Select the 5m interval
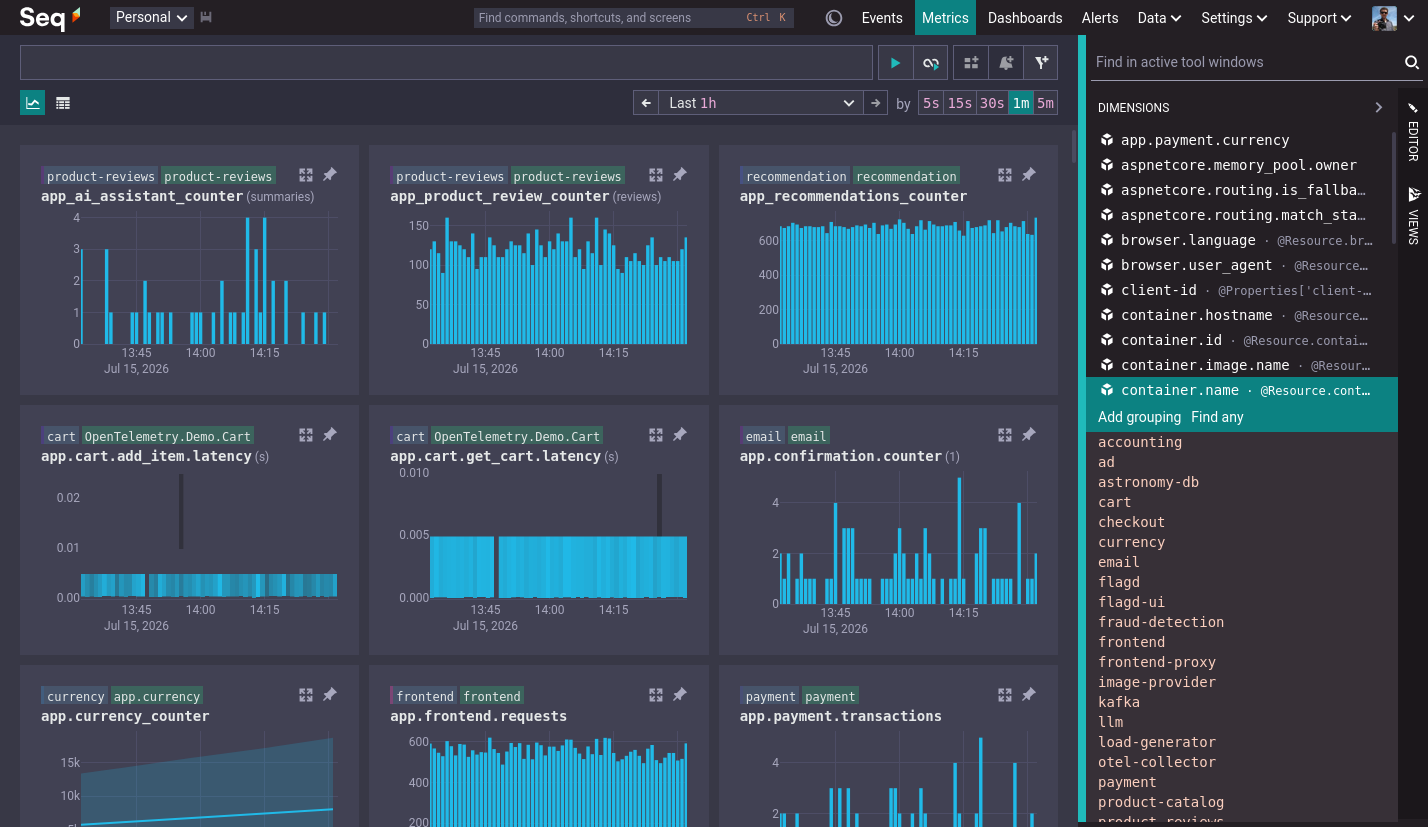The width and height of the screenshot is (1428, 827). tap(1045, 103)
